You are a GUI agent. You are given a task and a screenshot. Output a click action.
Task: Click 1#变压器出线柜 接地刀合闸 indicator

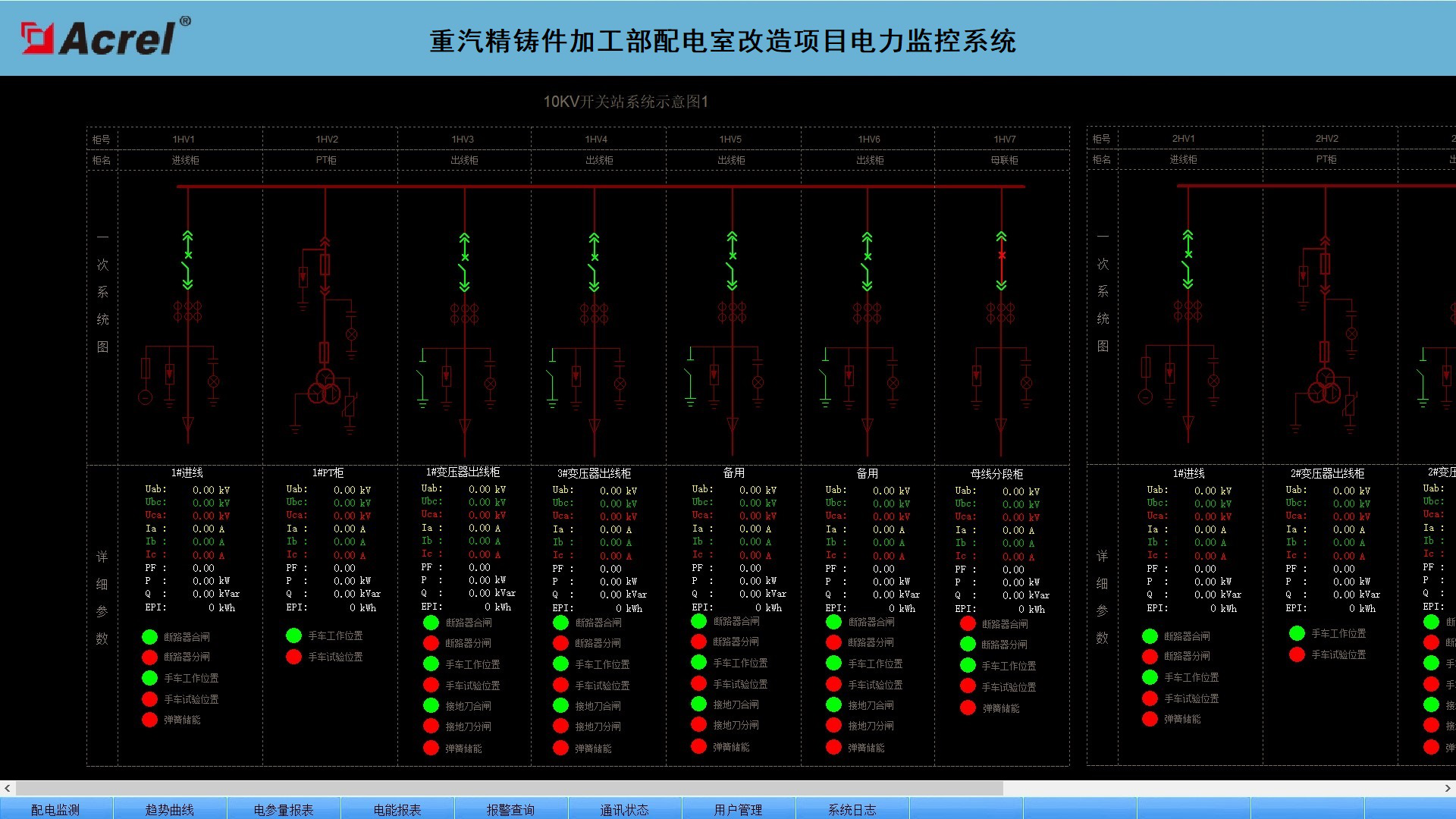pyautogui.click(x=431, y=705)
